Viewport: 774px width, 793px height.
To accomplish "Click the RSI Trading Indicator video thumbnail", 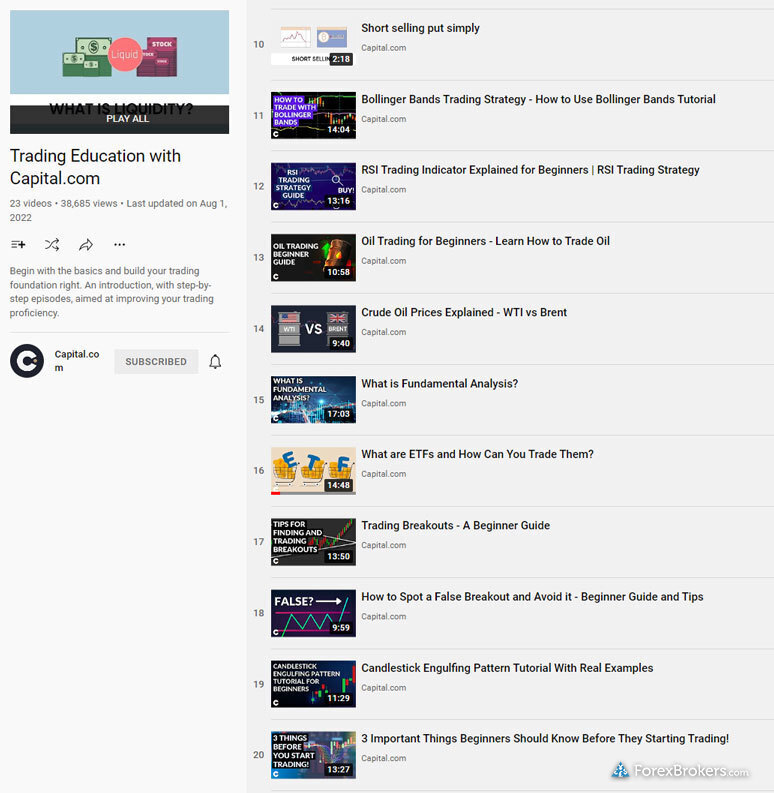I will 313,186.
